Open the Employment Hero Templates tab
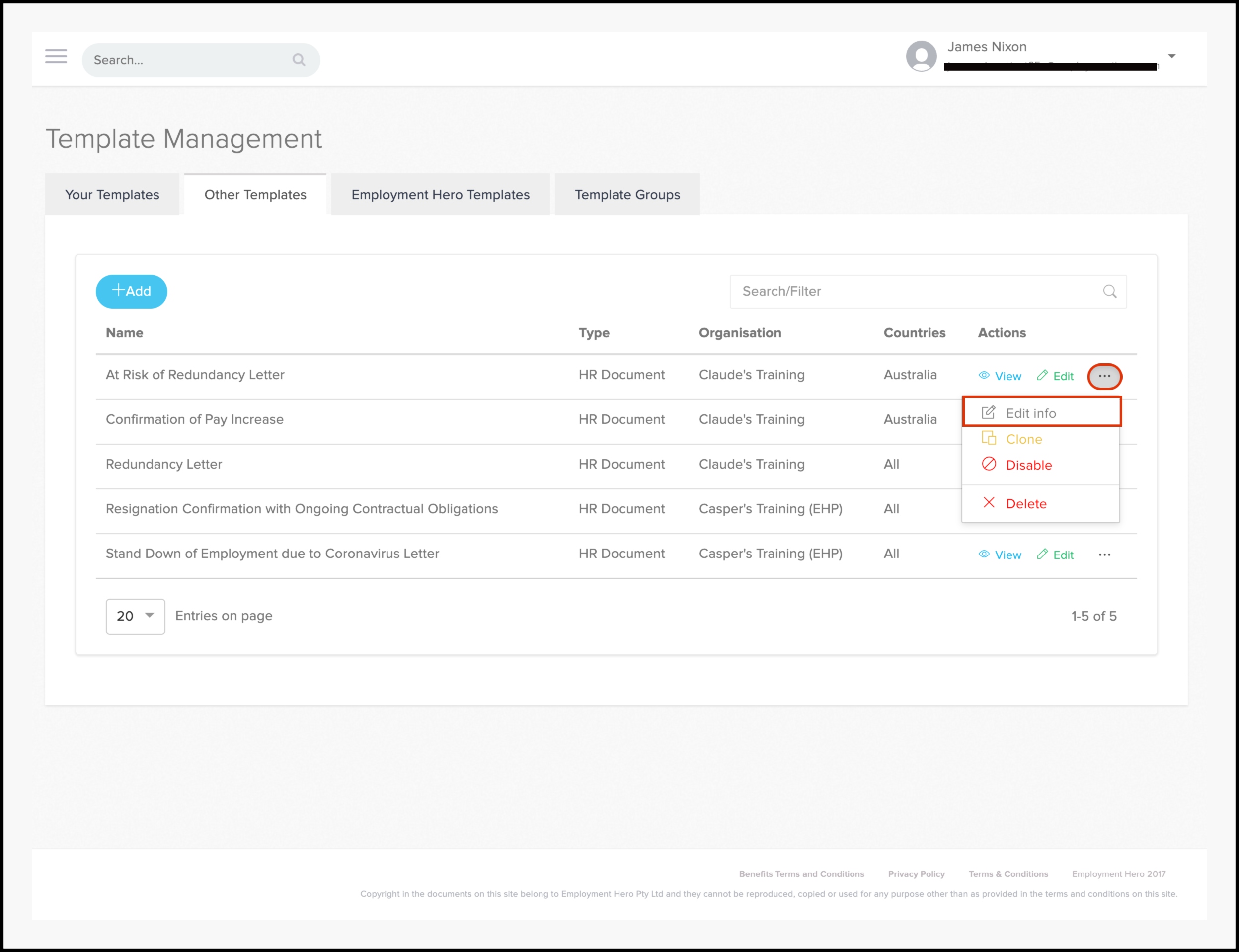1239x952 pixels. point(440,195)
